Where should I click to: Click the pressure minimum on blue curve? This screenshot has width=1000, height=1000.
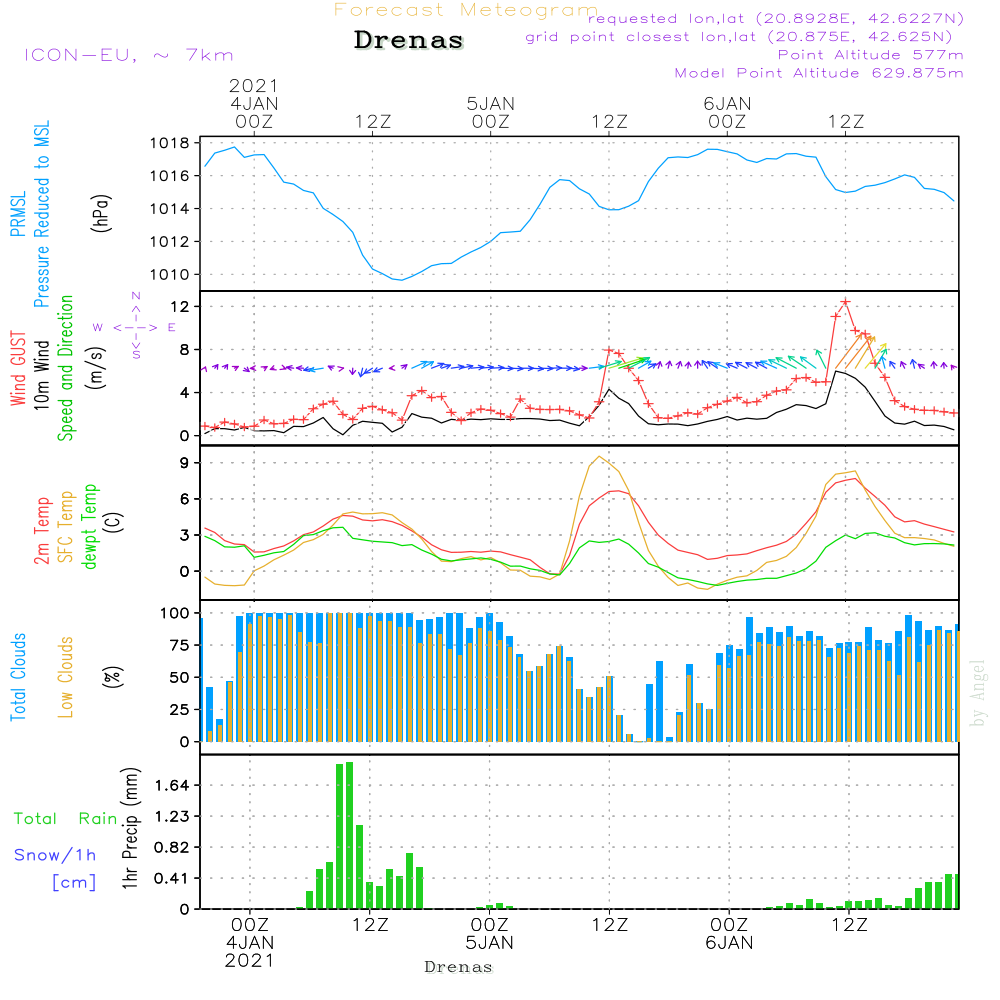[x=401, y=280]
